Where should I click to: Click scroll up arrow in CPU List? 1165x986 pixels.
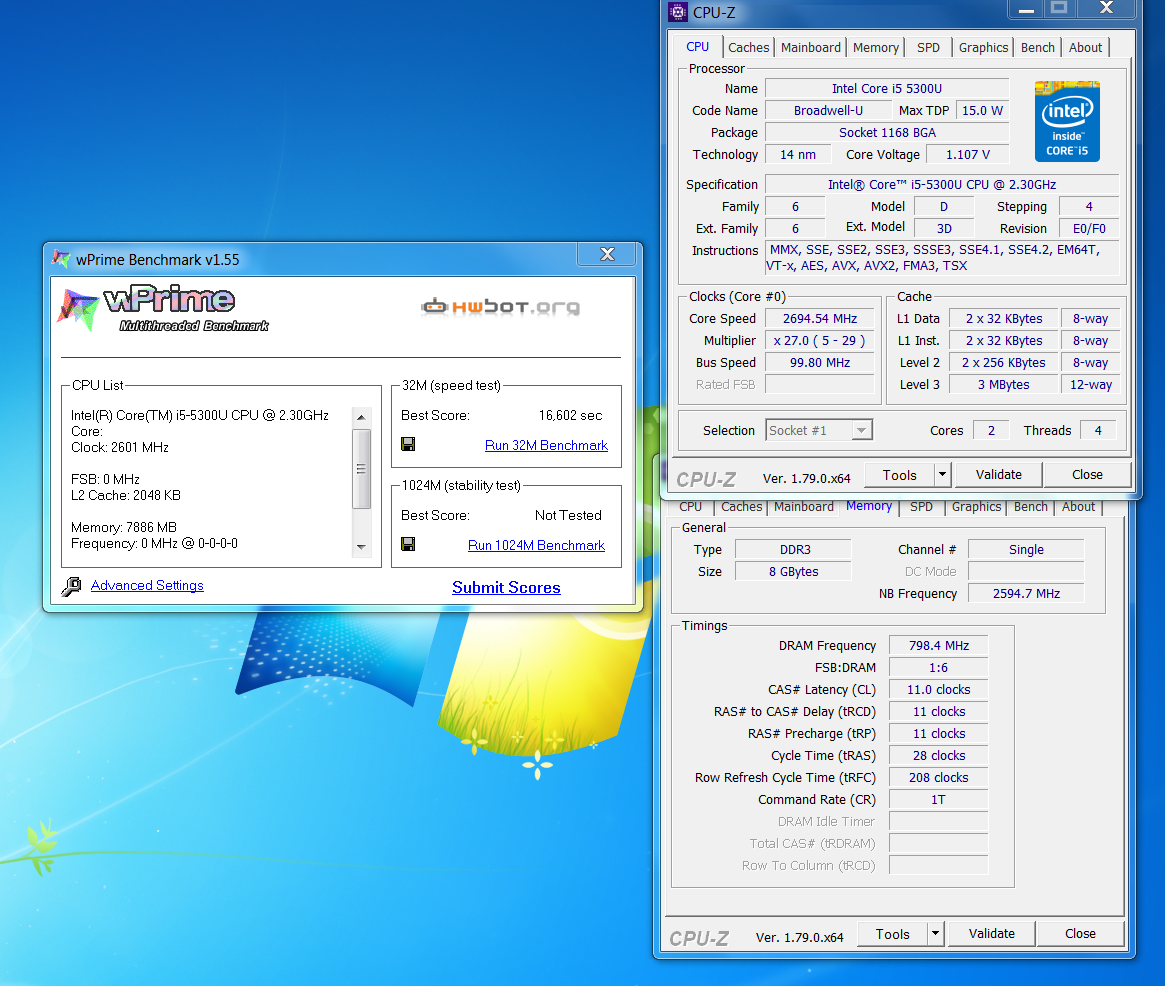tap(361, 417)
